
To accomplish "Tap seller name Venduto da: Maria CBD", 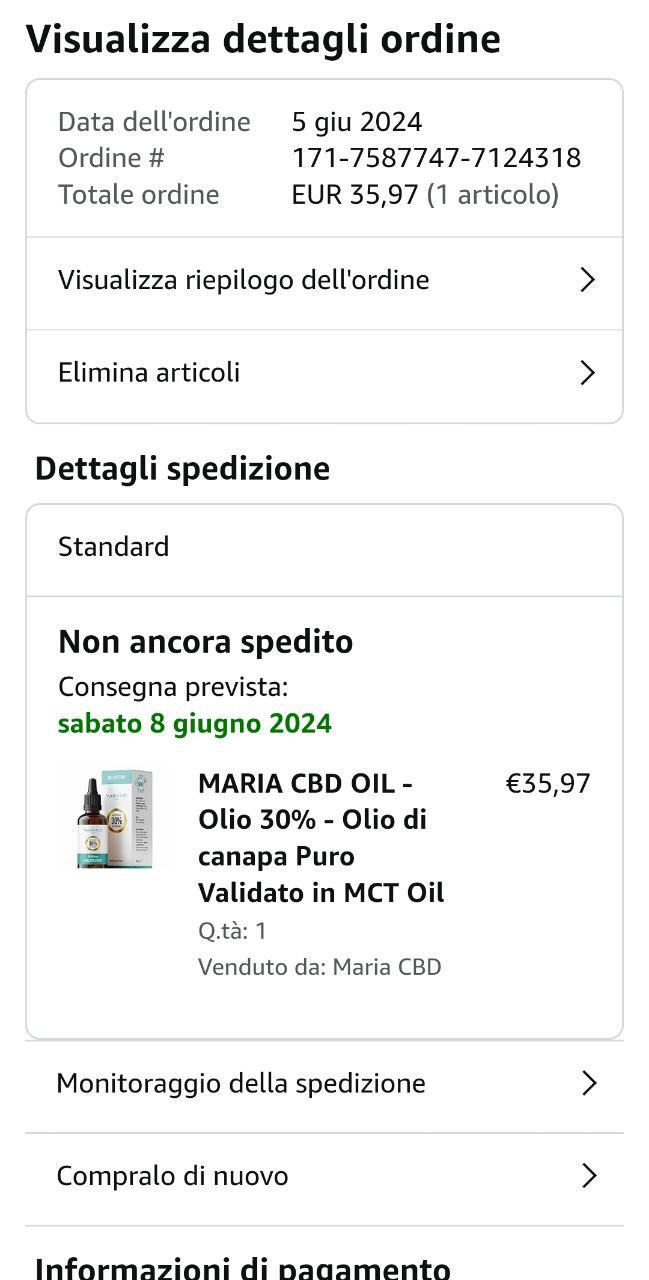I will [x=320, y=967].
